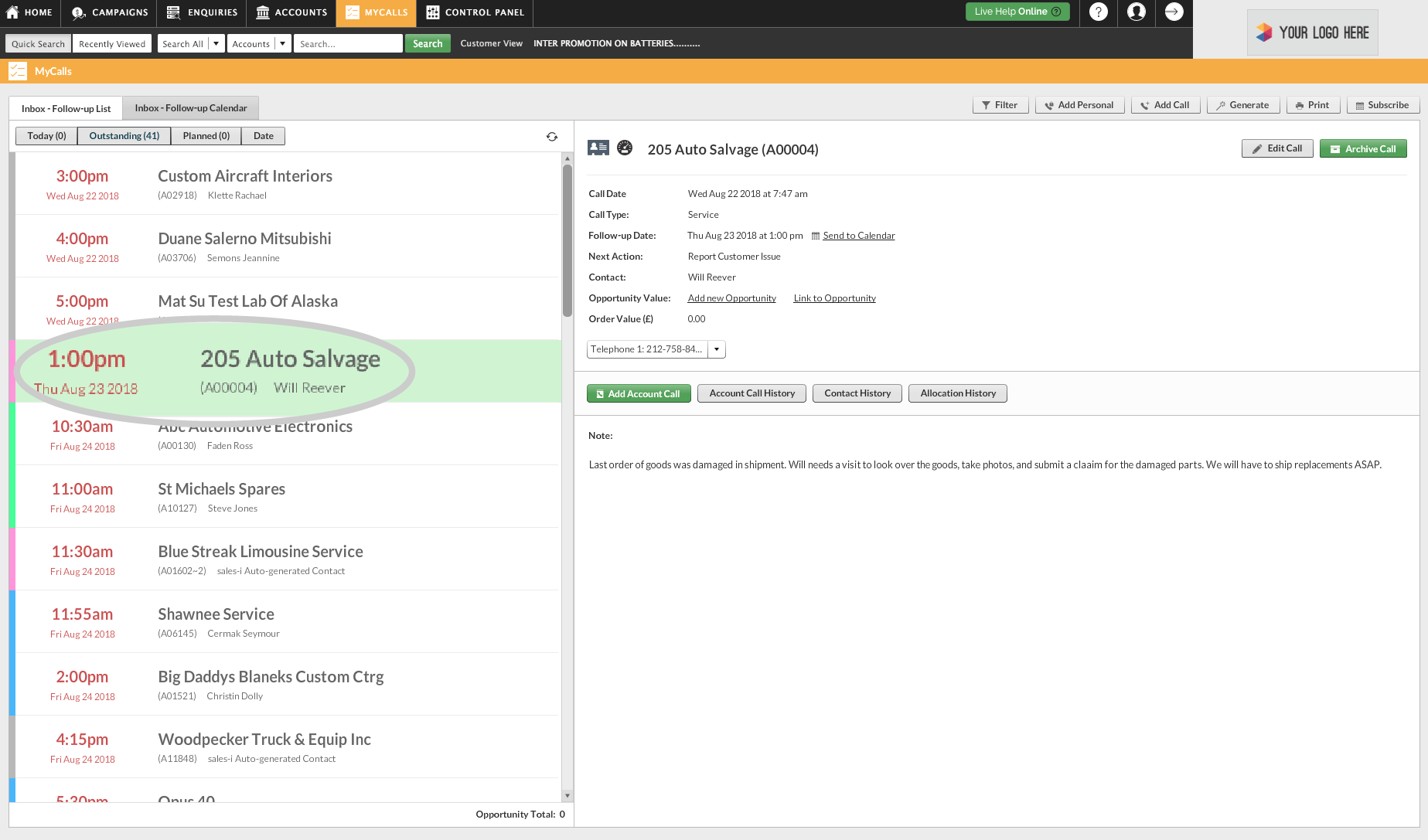1428x840 pixels.
Task: Open the Campaigns menu
Action: click(109, 12)
